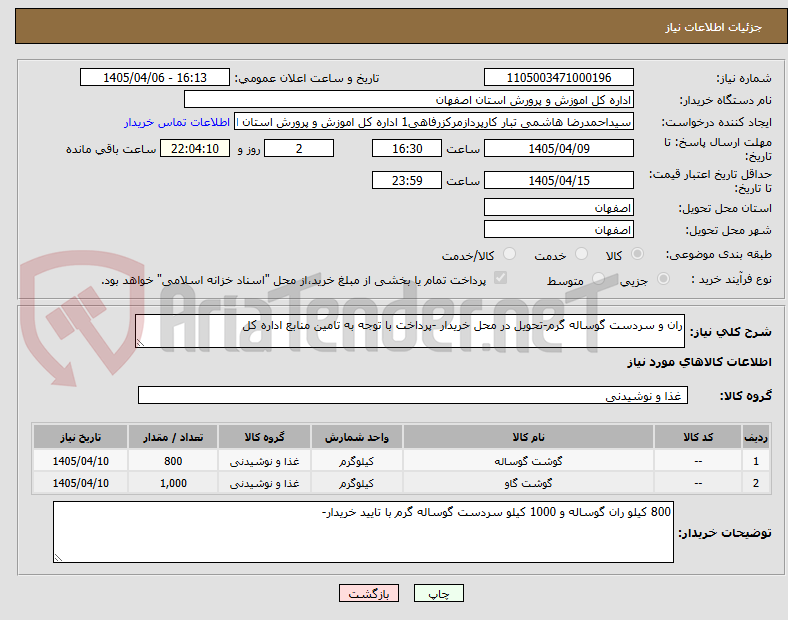Click the غذا و نوشیدنی group cell for گوشت گوساله
The image size is (788, 620).
(264, 461)
